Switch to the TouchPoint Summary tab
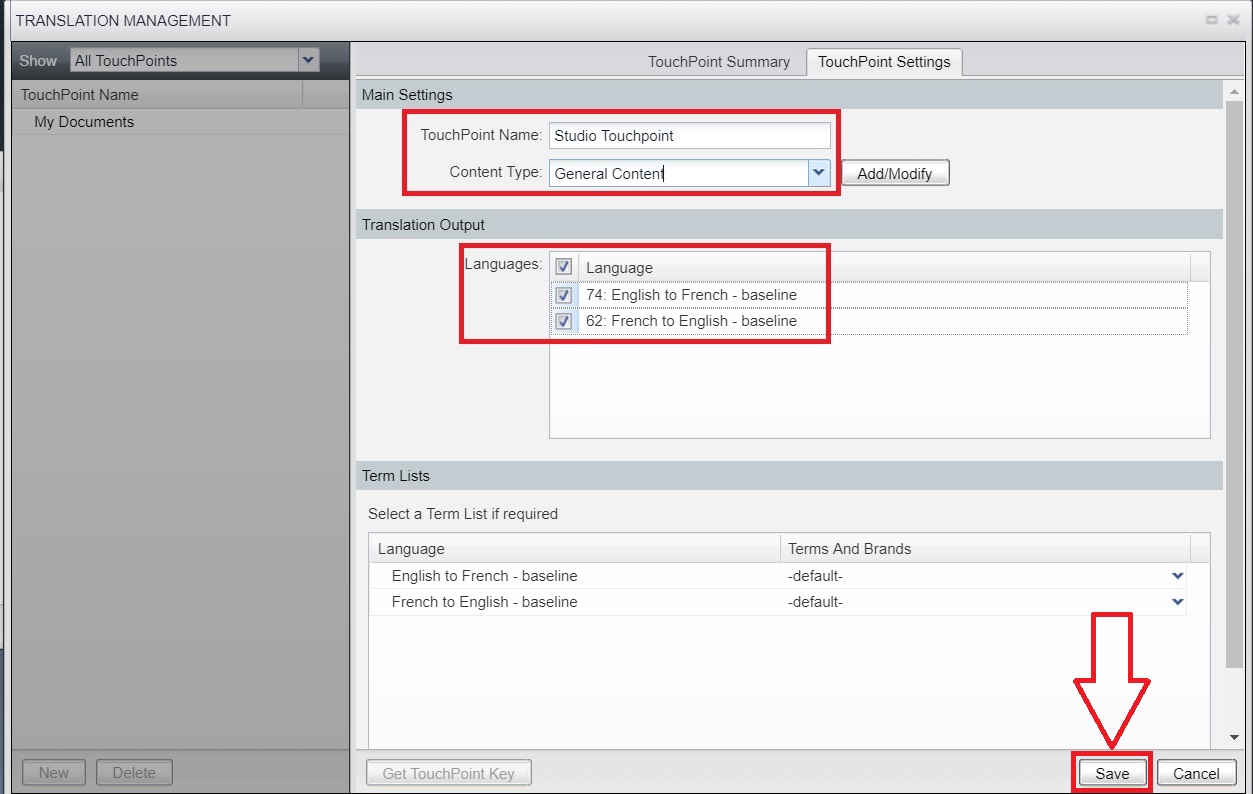1253x794 pixels. click(718, 62)
